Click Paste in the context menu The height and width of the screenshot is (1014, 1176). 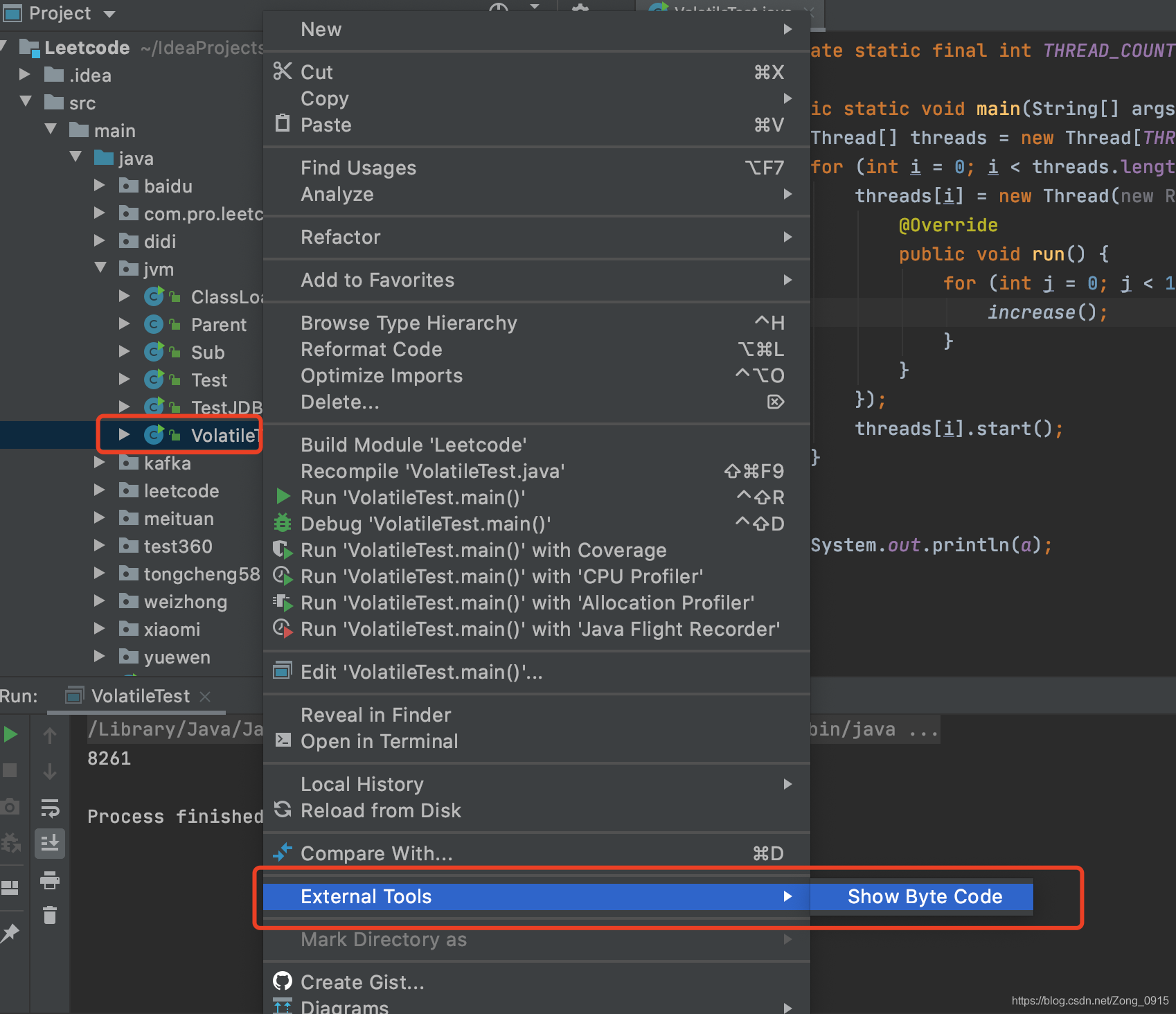[537, 125]
